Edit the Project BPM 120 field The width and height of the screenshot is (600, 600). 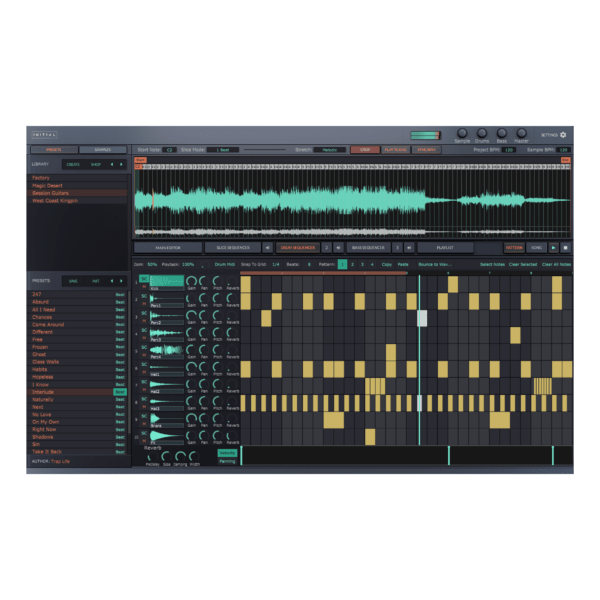point(509,150)
